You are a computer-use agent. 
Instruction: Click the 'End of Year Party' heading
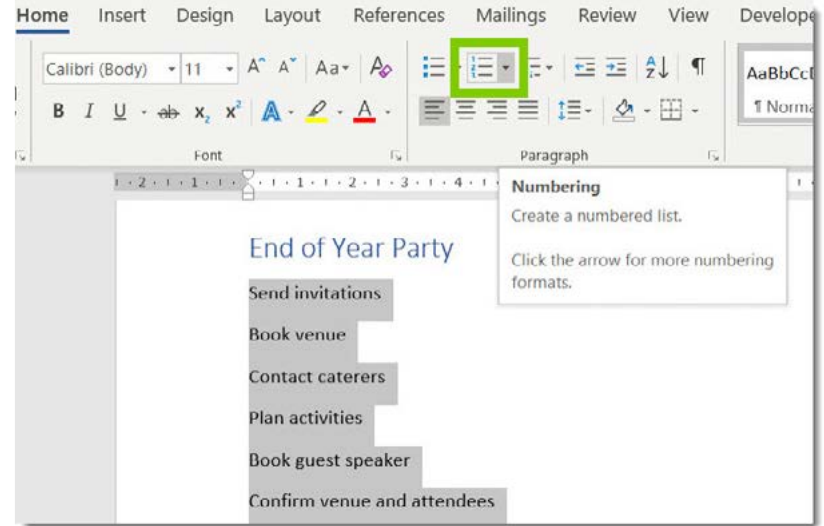click(x=351, y=248)
